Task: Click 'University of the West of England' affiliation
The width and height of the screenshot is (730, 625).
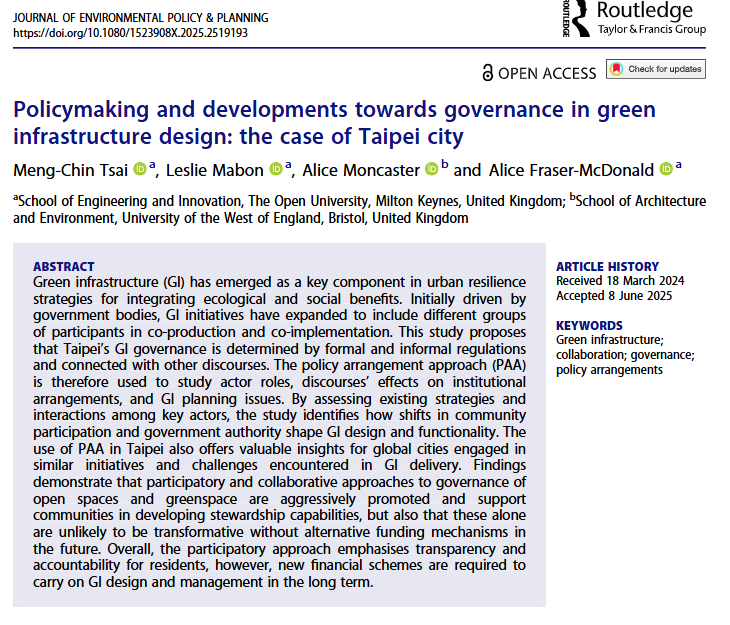Action: (x=223, y=218)
